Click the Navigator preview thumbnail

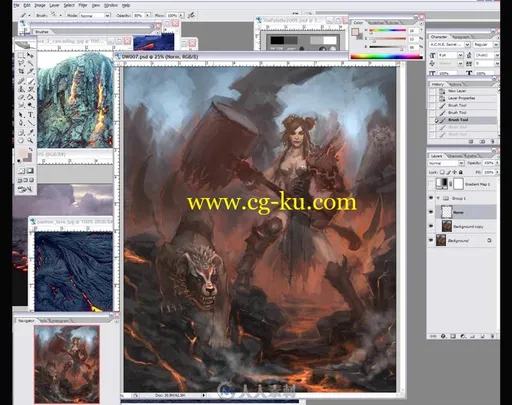coord(67,364)
